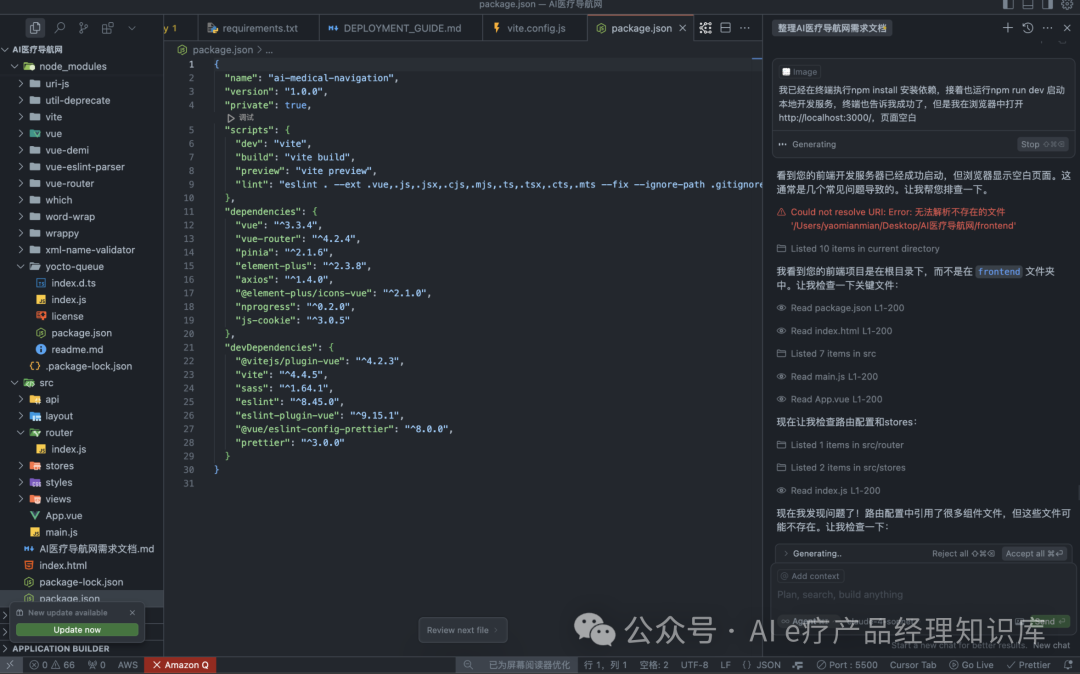The width and height of the screenshot is (1080, 674).
Task: Open index.js under router folder
Action: point(68,449)
